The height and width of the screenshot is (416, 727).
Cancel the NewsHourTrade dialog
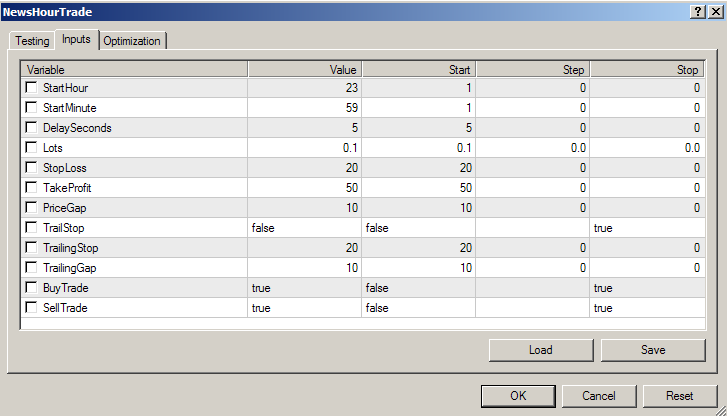(599, 396)
